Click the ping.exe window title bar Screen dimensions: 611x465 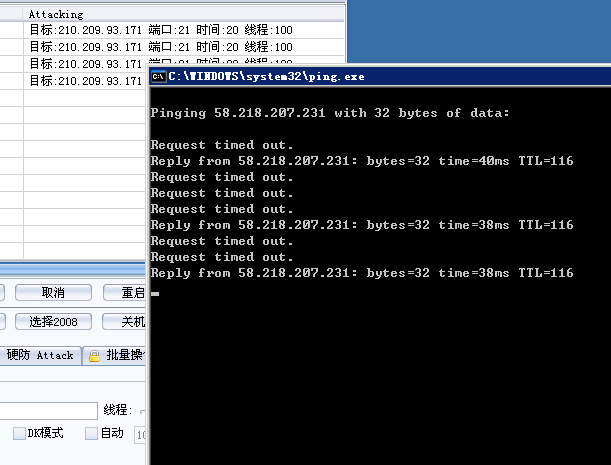pos(380,76)
